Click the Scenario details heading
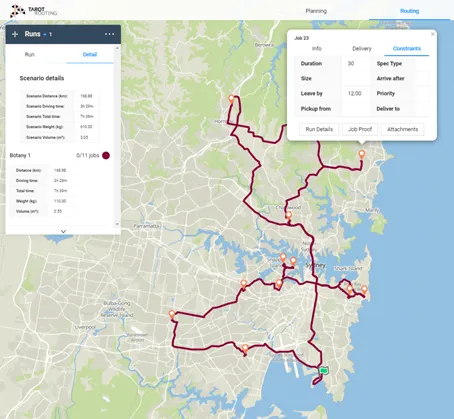 (42, 78)
